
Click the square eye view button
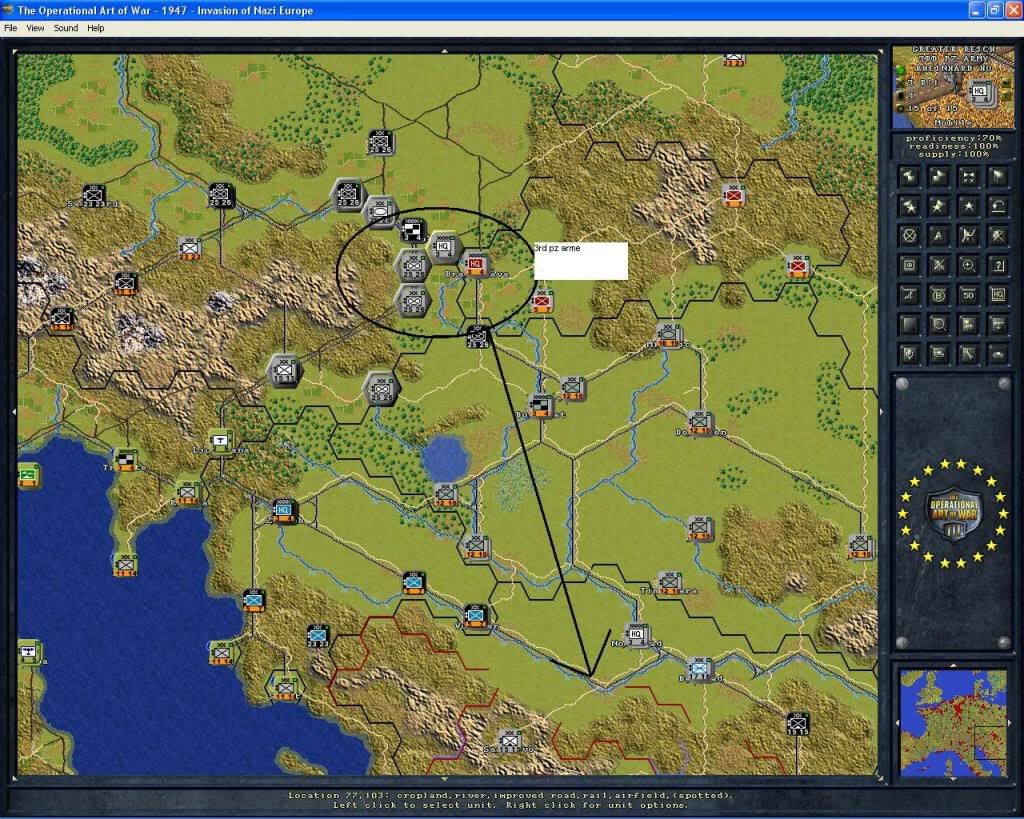(x=909, y=265)
